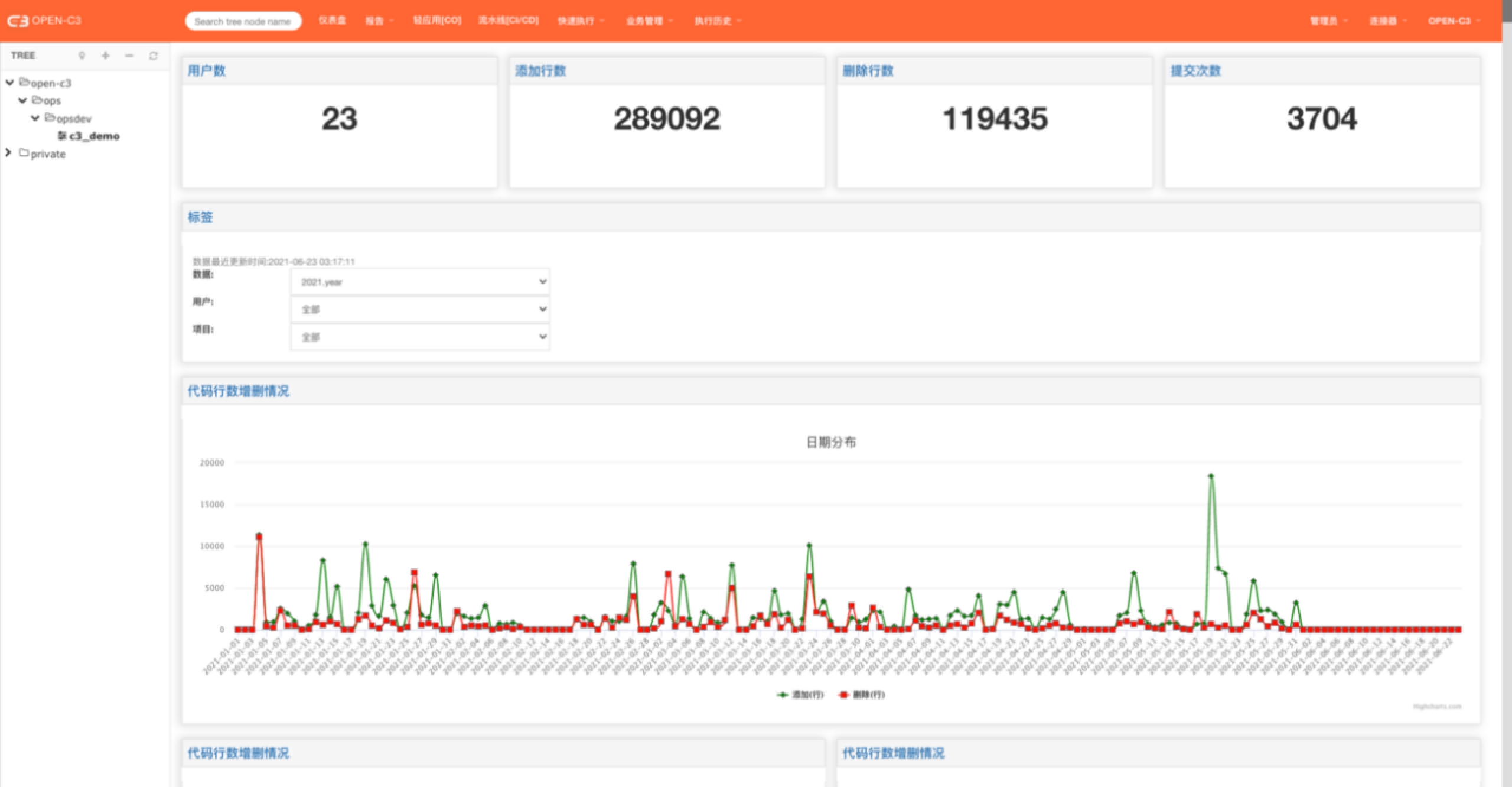Click the opsdev folder icon

[x=50, y=118]
